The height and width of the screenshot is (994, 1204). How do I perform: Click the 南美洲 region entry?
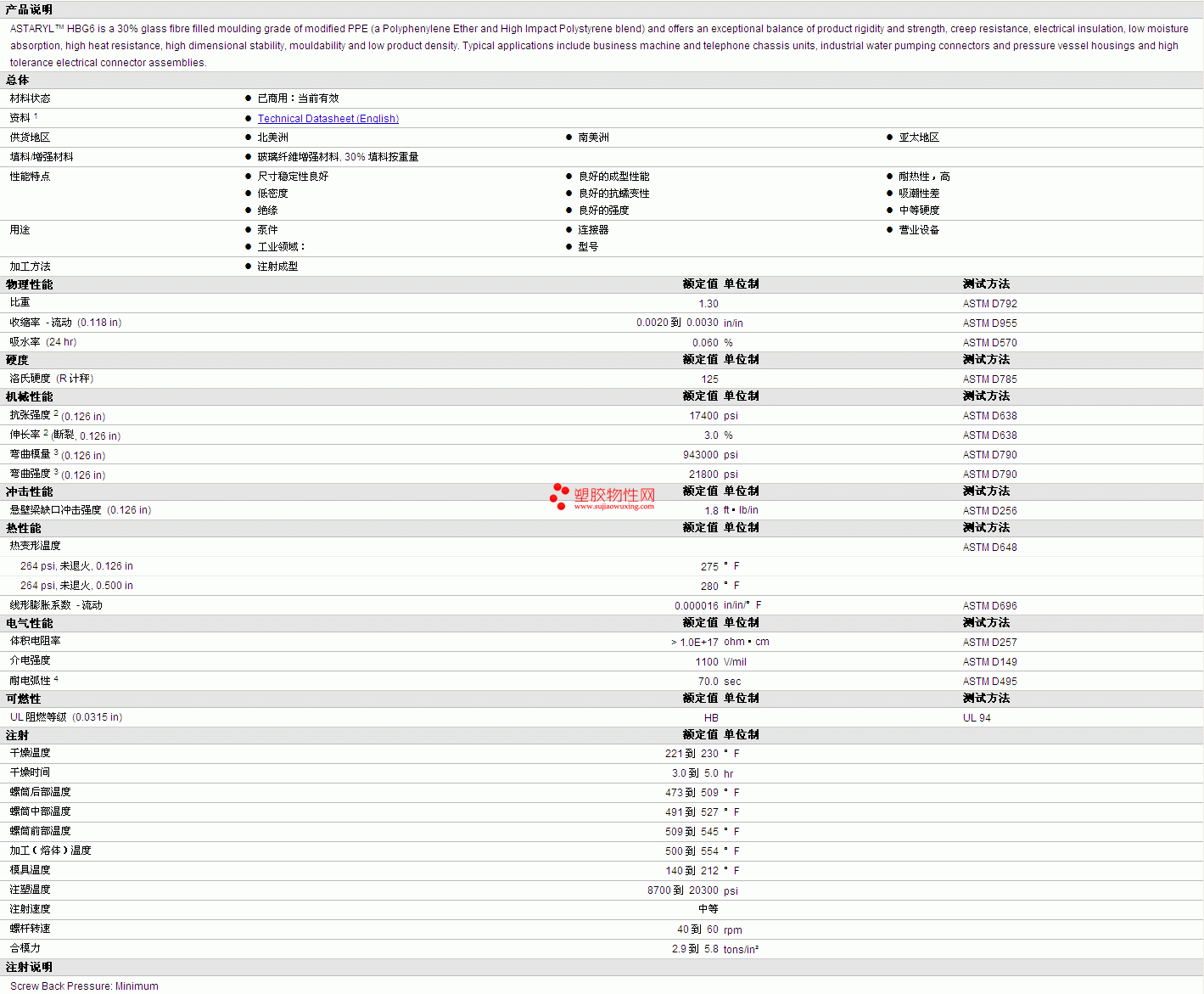pos(593,138)
